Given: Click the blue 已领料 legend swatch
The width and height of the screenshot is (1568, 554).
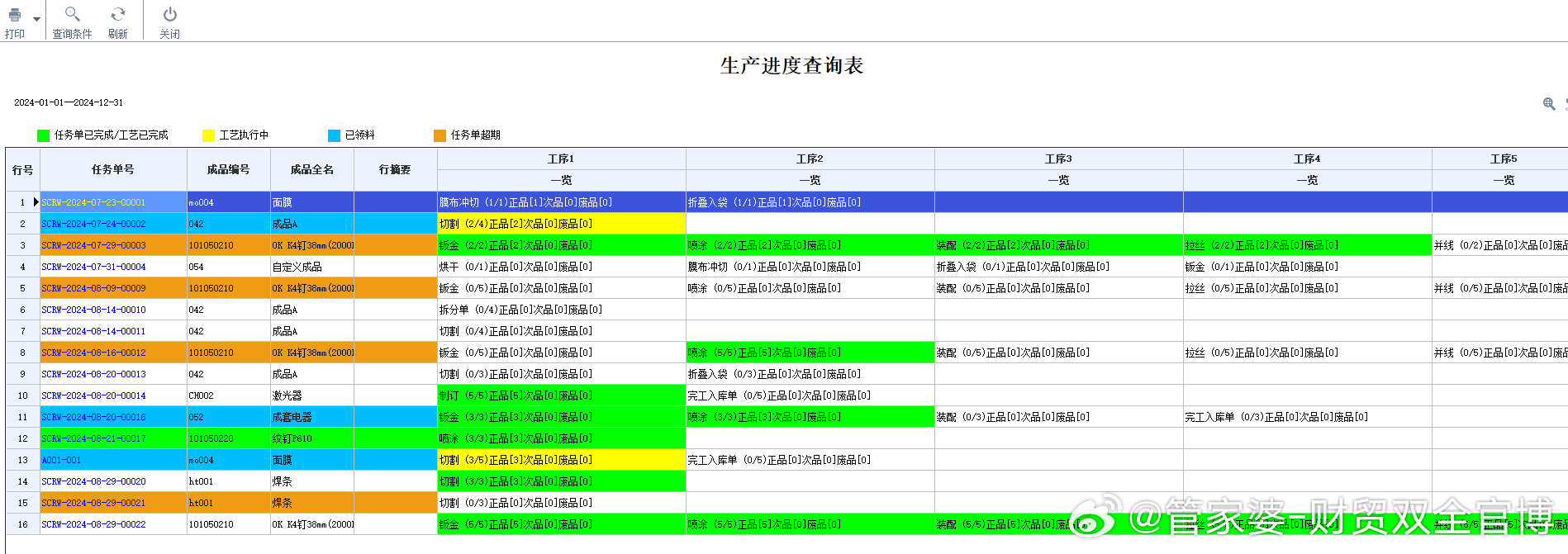Looking at the screenshot, I should (334, 135).
